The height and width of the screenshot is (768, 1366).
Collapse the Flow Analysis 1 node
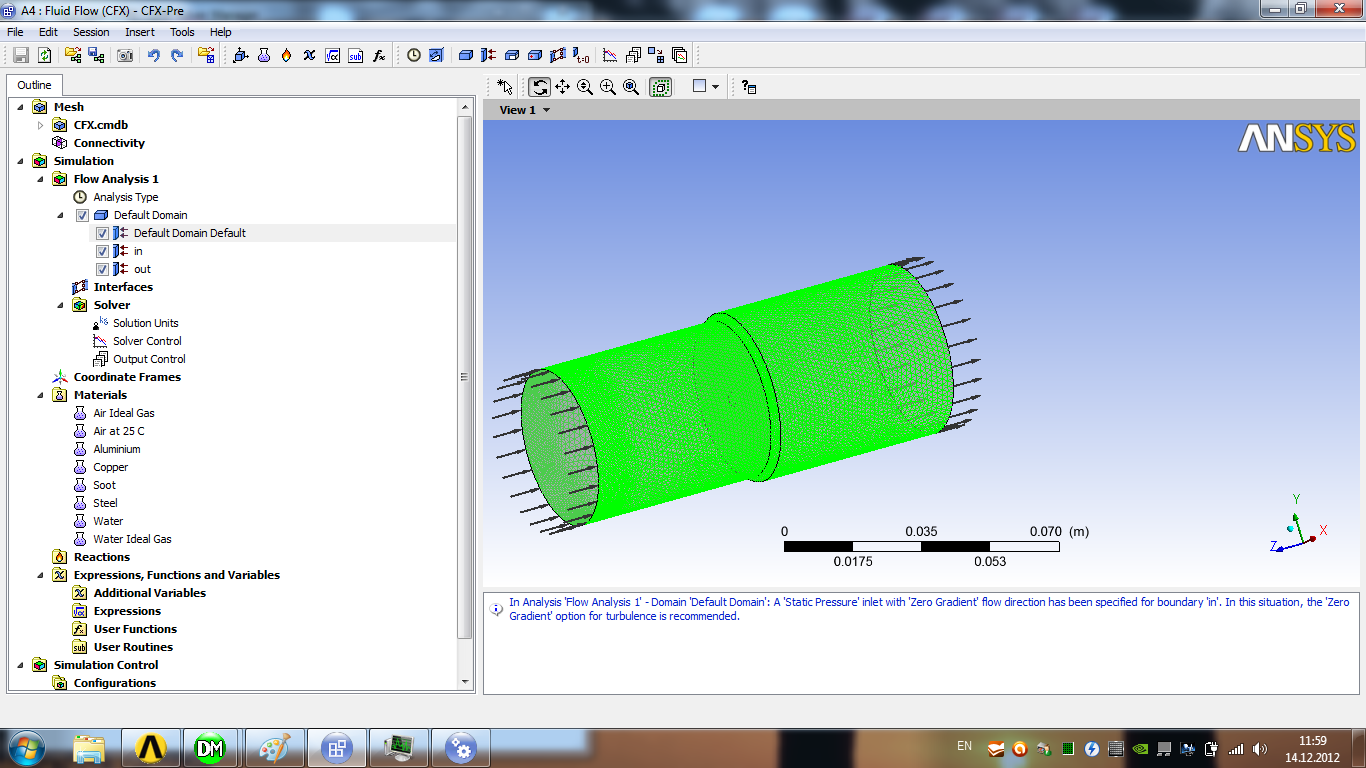point(41,179)
